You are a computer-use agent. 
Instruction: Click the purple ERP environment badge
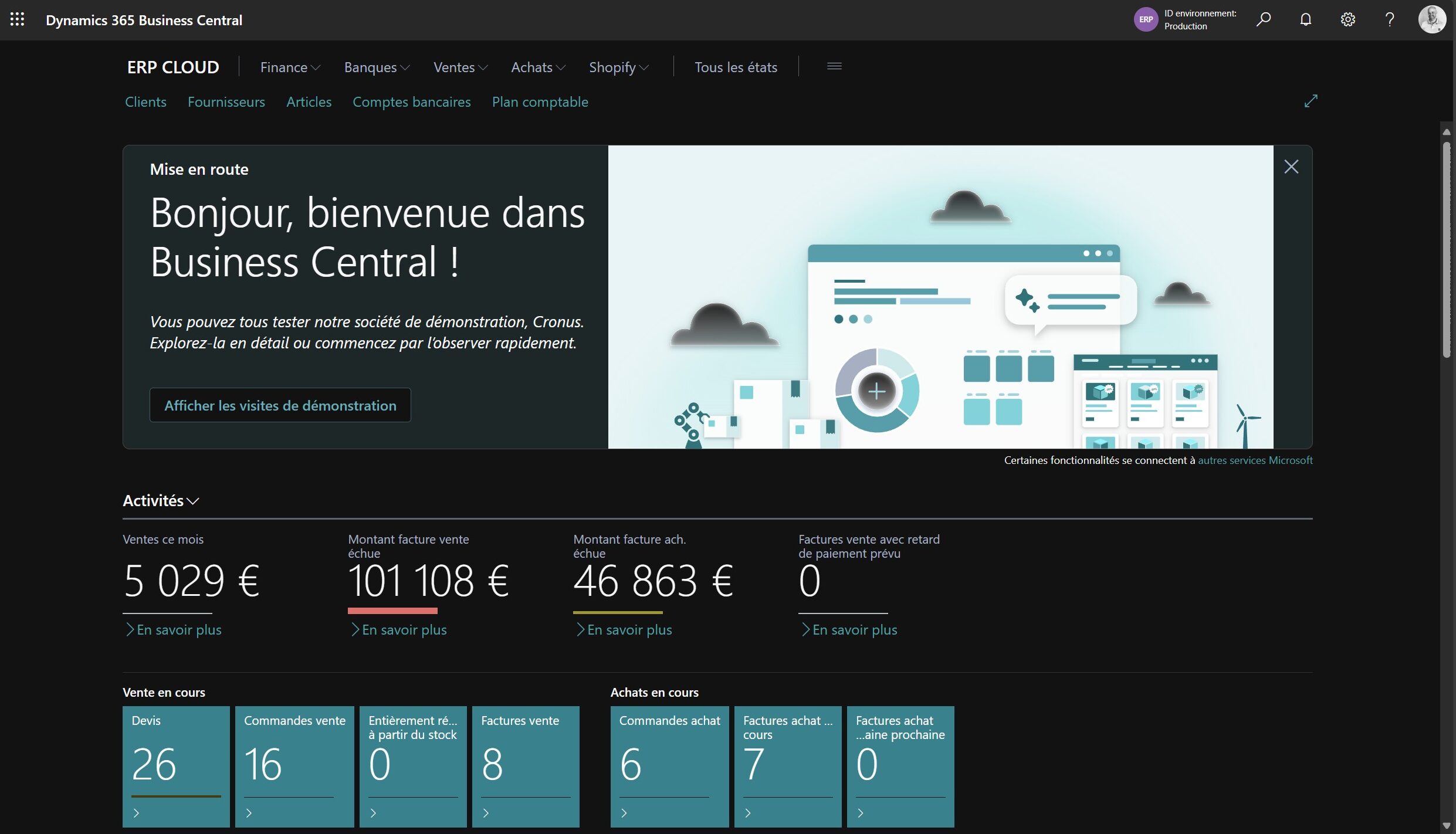pos(1146,19)
